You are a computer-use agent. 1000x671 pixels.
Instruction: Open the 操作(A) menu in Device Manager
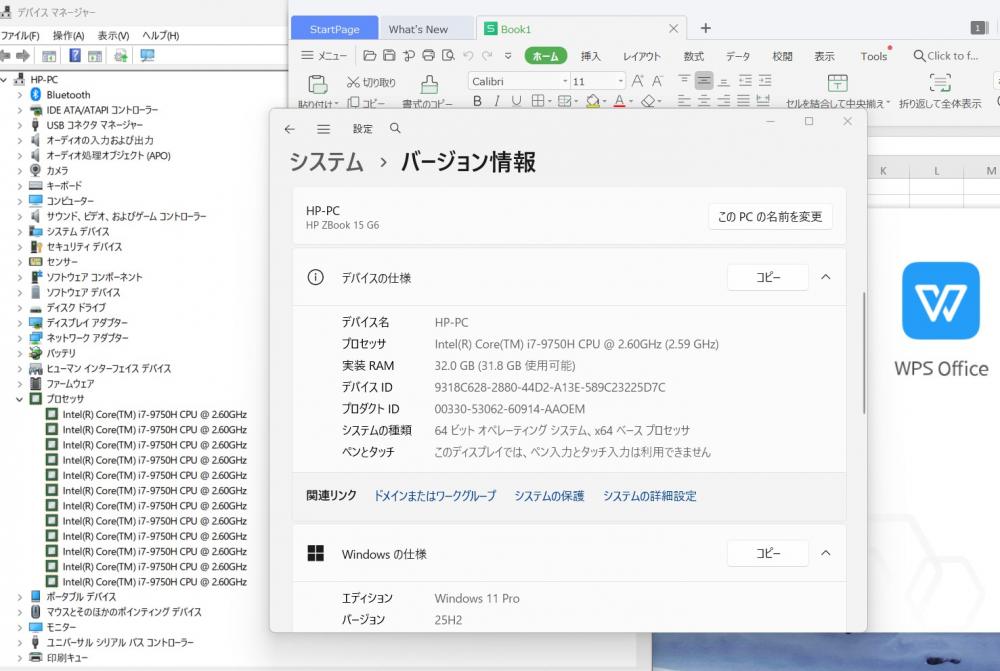tap(68, 35)
